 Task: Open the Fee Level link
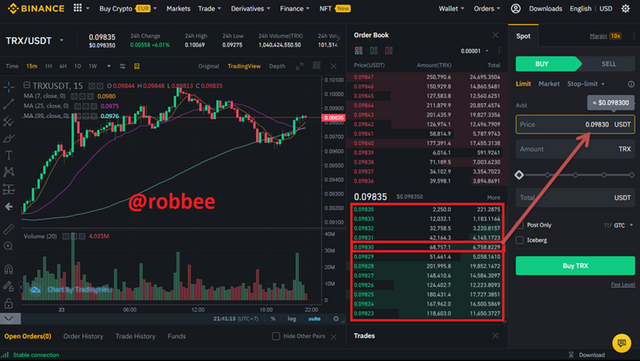click(623, 285)
